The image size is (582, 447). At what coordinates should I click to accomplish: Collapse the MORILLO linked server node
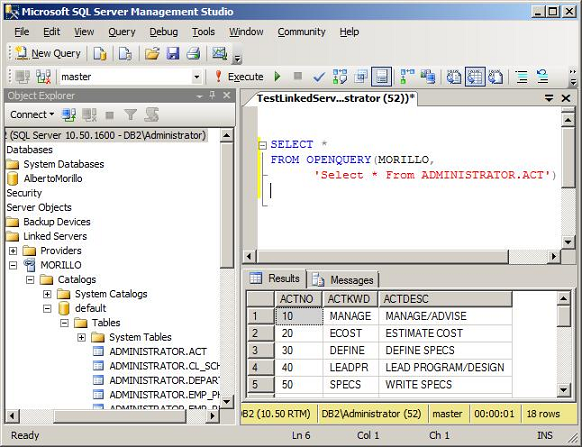coord(13,265)
